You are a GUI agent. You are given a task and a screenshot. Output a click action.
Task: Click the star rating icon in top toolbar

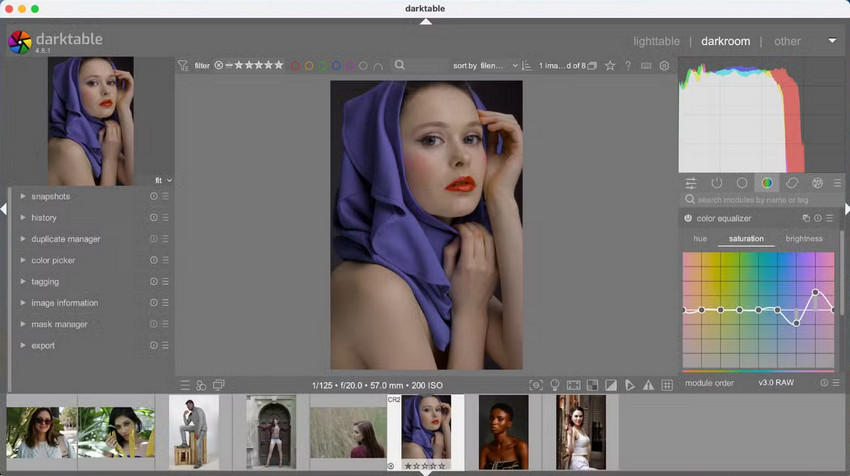click(610, 66)
